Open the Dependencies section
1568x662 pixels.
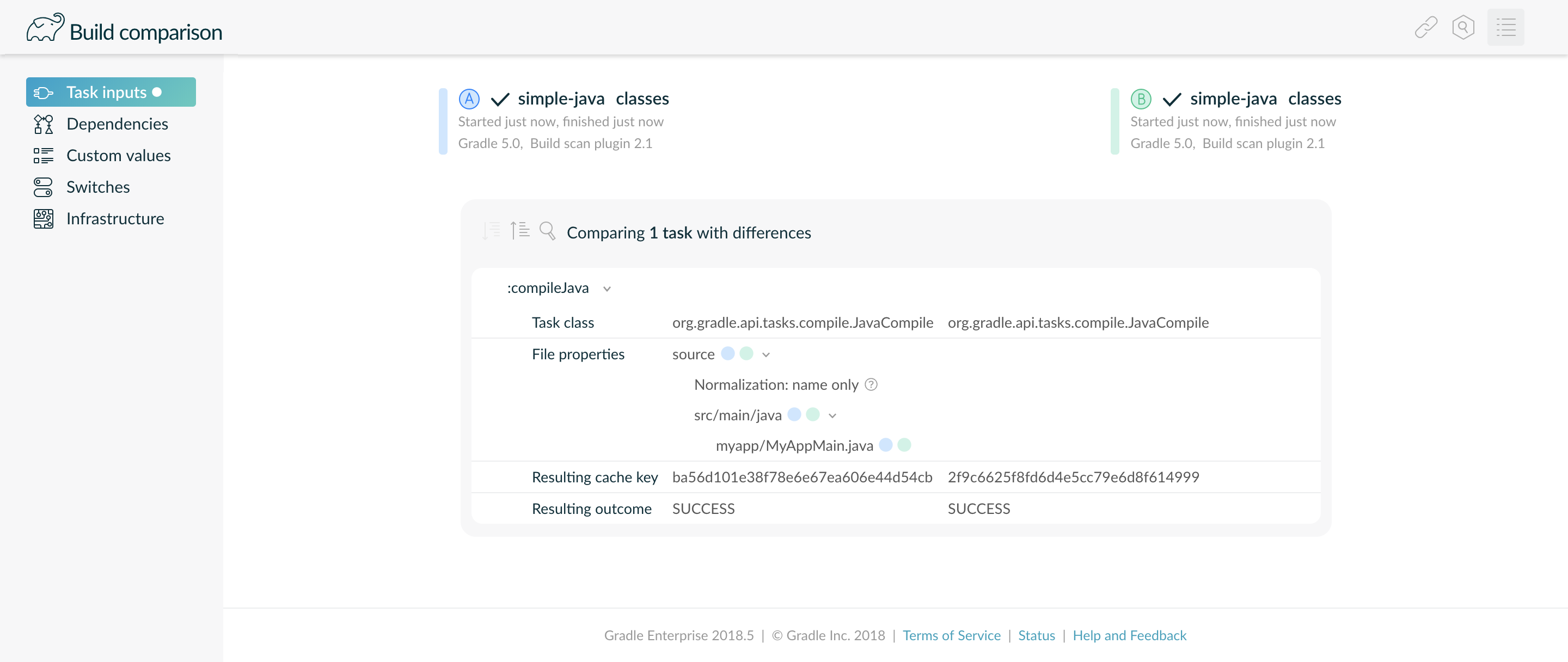click(117, 124)
